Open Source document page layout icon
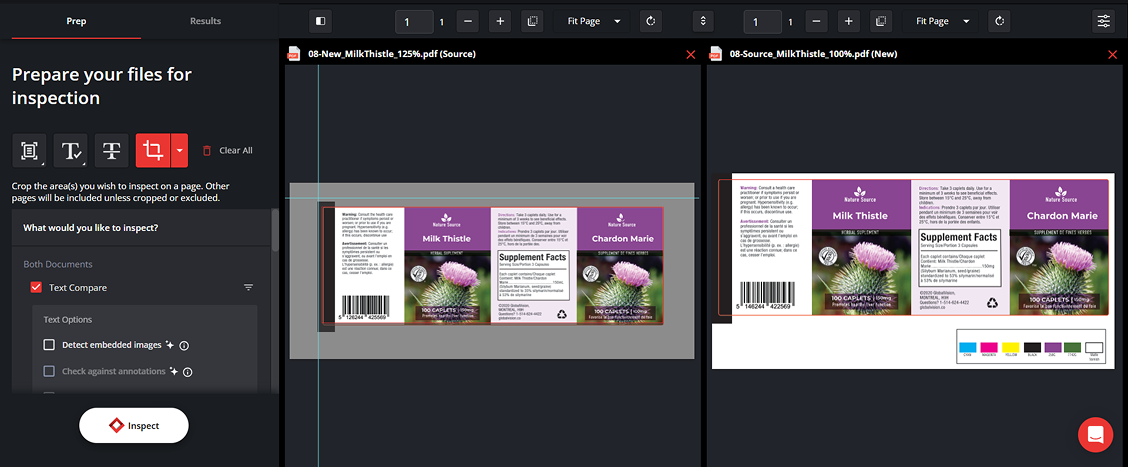The width and height of the screenshot is (1128, 467). point(532,21)
